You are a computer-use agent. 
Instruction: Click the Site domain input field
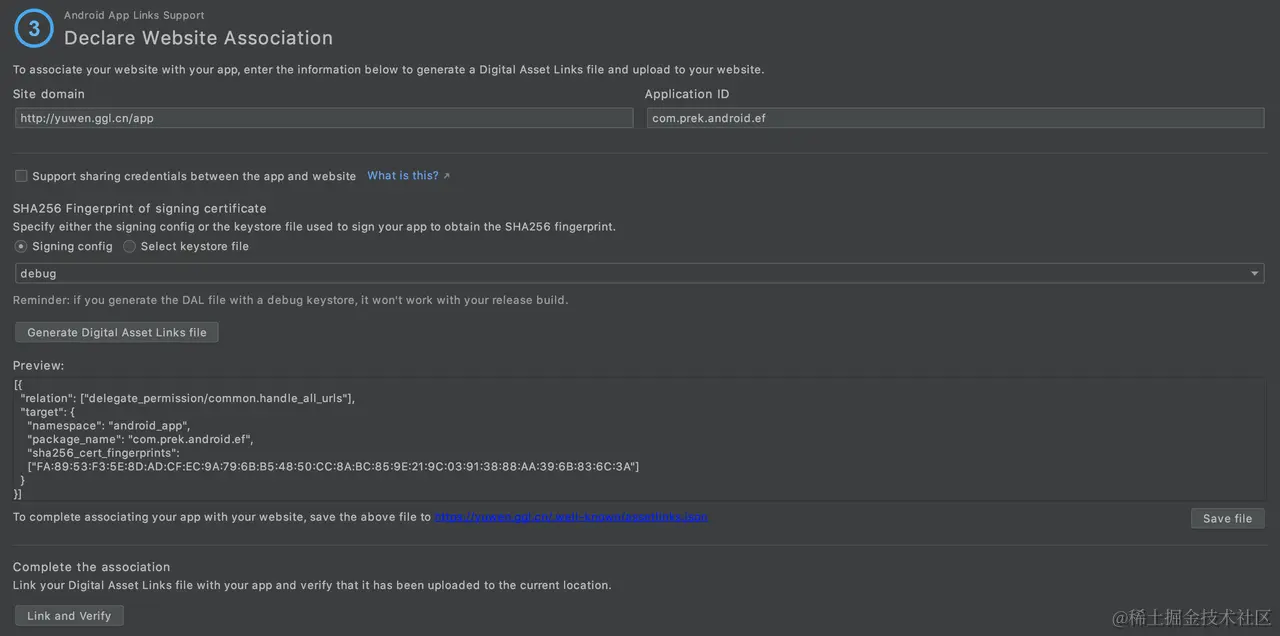click(324, 118)
